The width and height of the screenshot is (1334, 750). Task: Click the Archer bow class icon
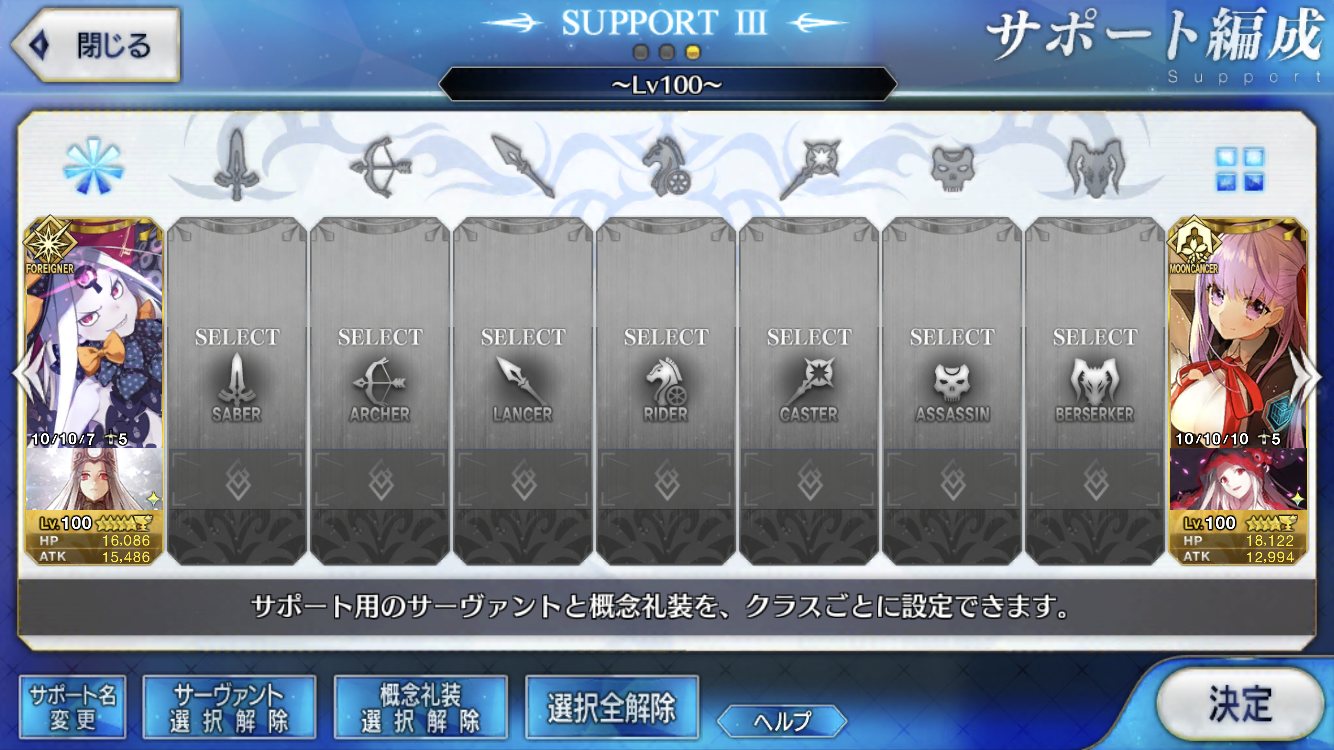[x=380, y=166]
